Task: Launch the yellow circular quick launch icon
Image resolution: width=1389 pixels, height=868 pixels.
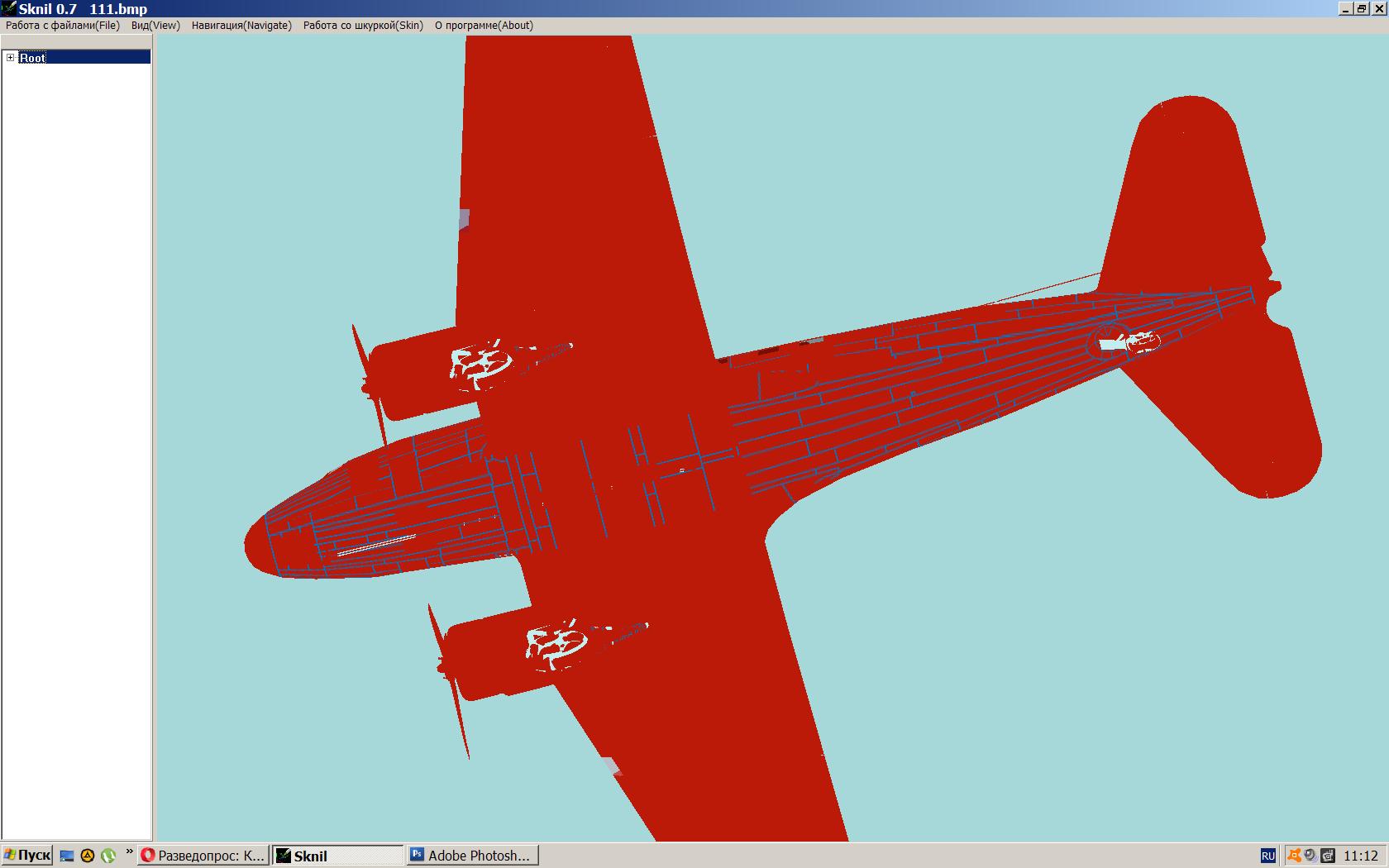Action: pos(87,856)
